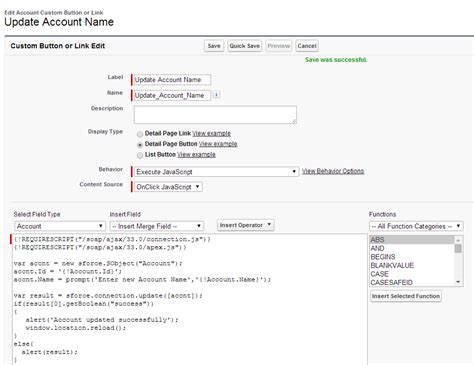Click the functions list scrollbar thumb

[x=458, y=248]
